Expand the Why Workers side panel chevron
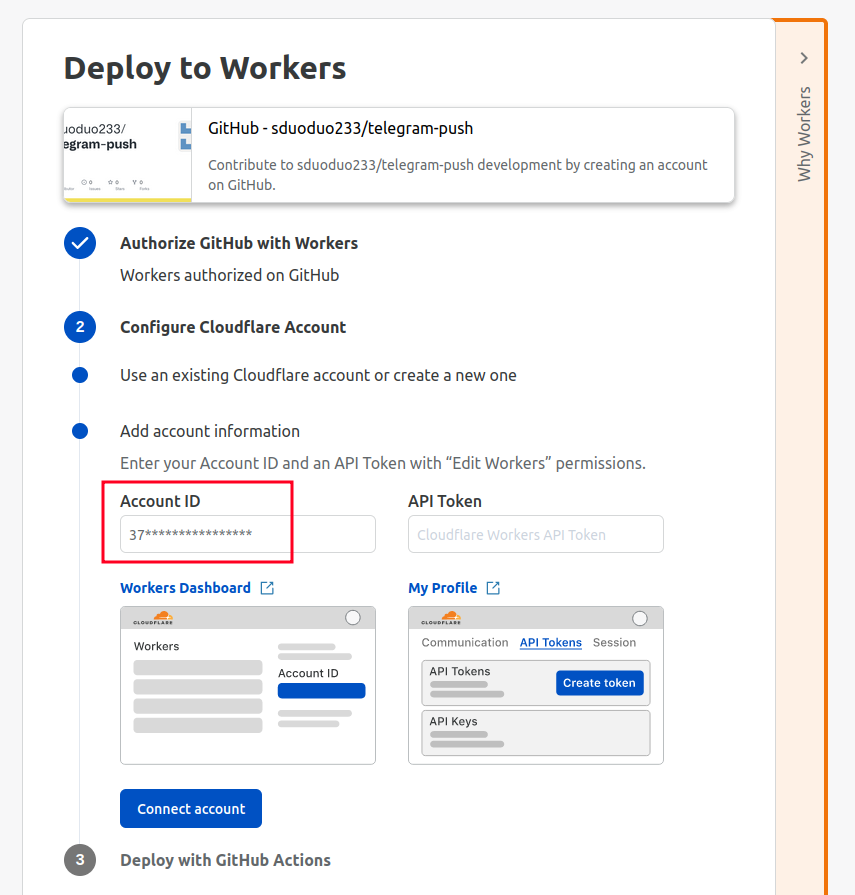Viewport: 855px width, 895px height. 804,58
